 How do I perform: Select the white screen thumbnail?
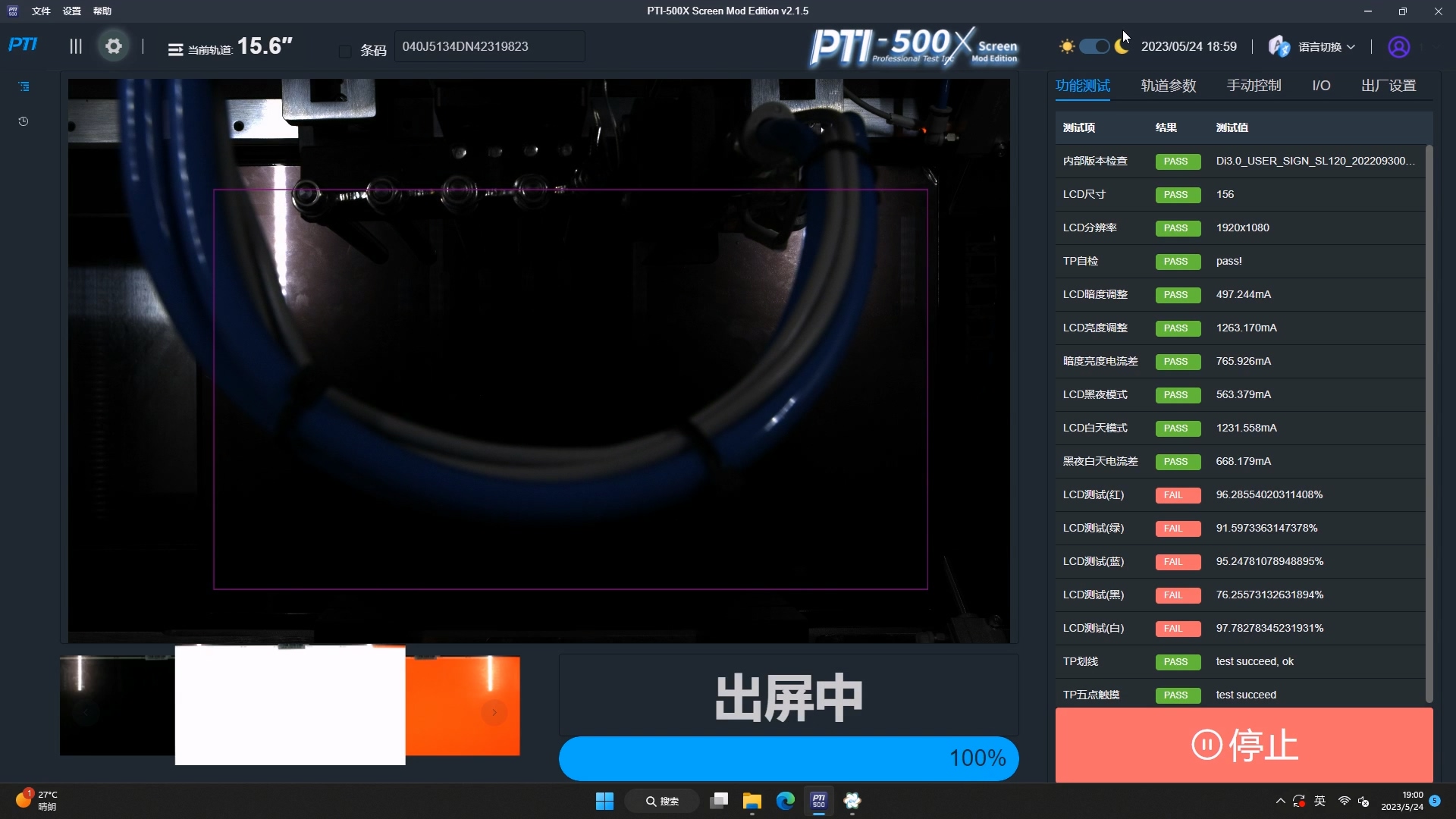click(x=290, y=705)
